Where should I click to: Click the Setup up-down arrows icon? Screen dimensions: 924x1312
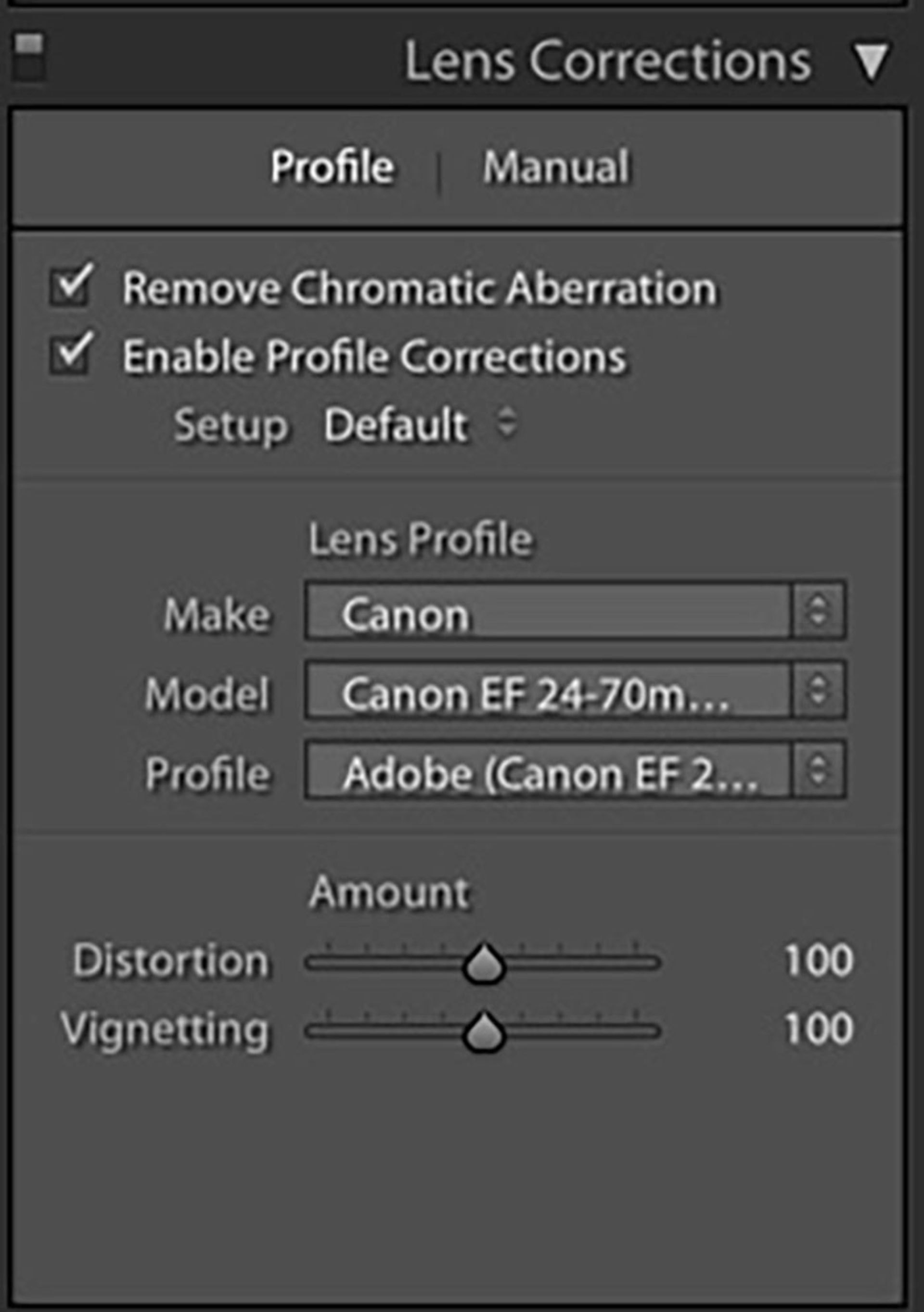point(507,423)
